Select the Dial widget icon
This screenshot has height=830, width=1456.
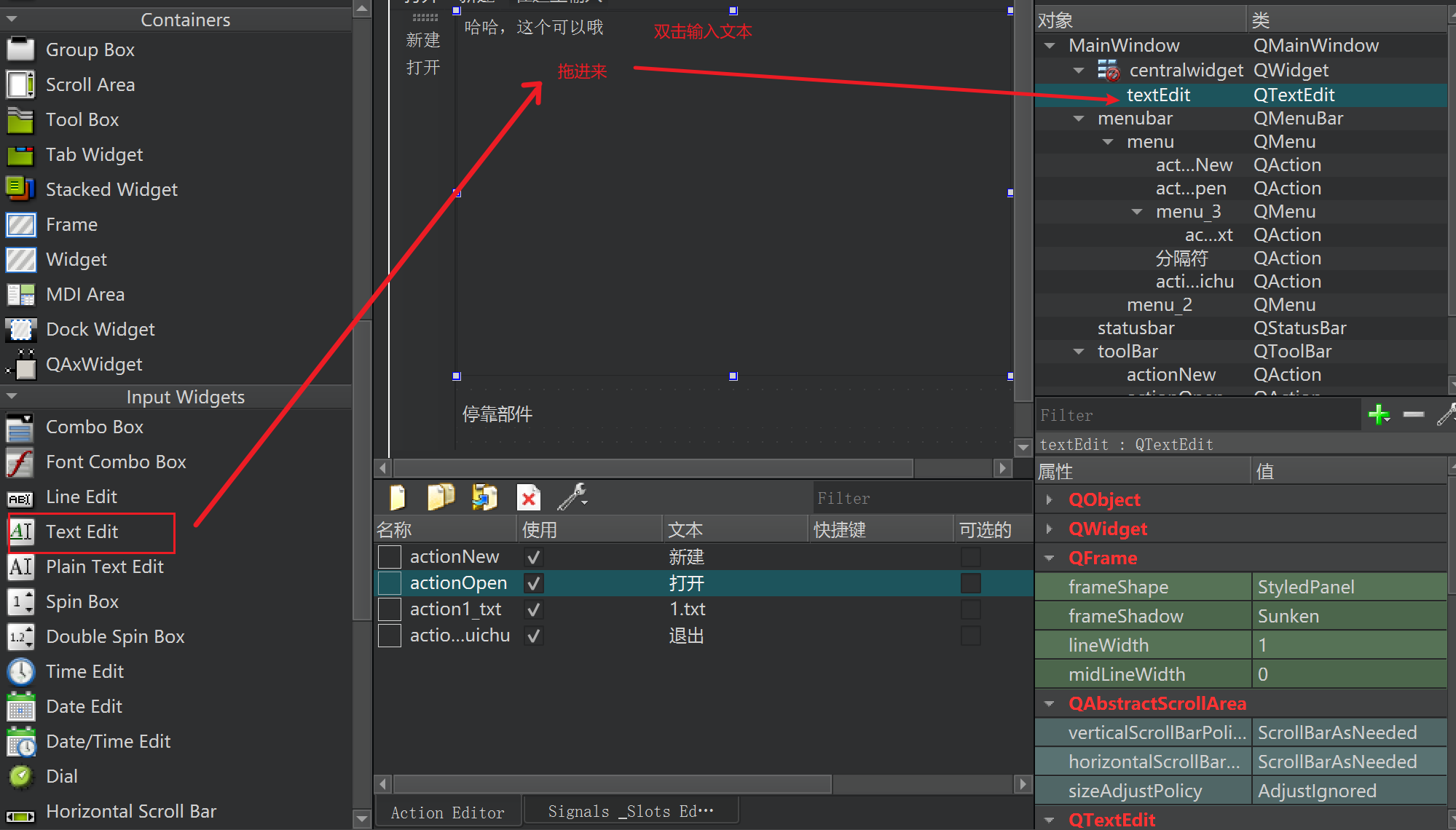point(20,776)
